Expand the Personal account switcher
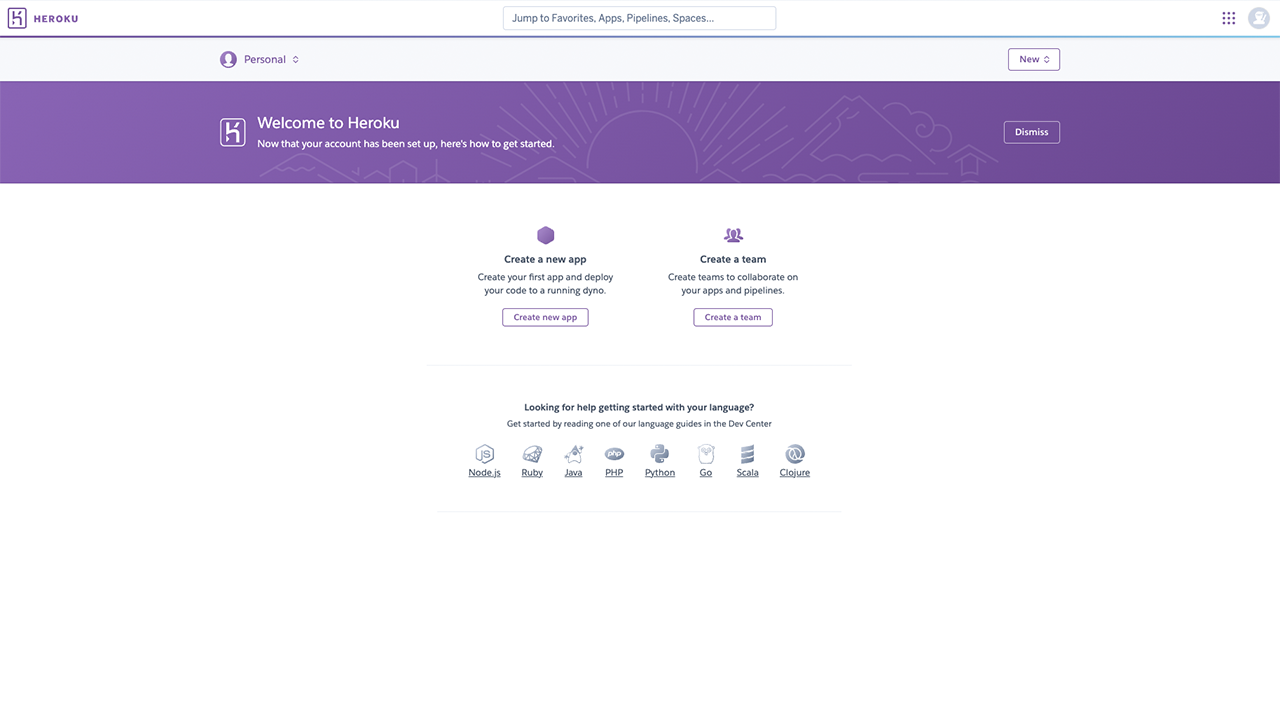The width and height of the screenshot is (1280, 720). (x=260, y=60)
